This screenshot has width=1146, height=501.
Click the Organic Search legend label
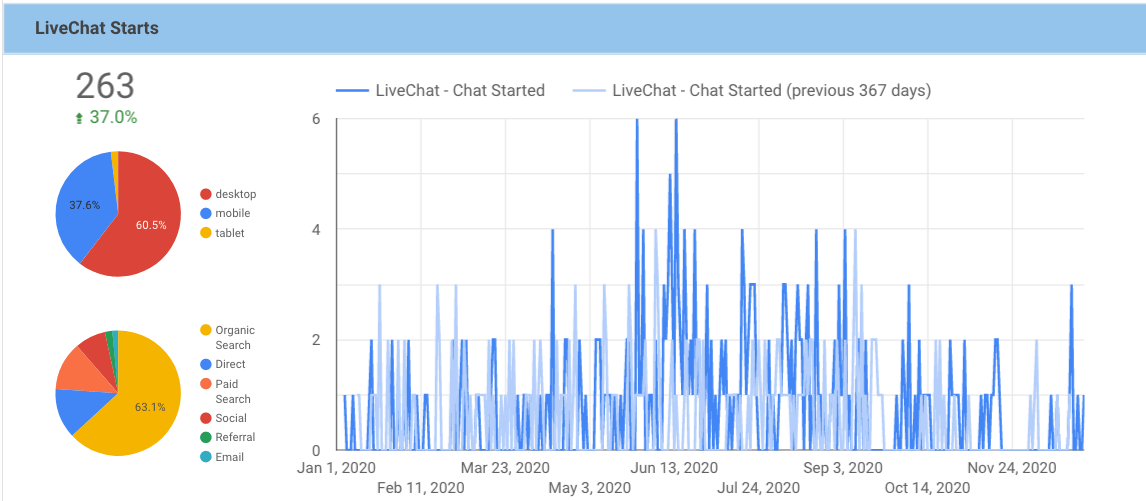[x=235, y=338]
